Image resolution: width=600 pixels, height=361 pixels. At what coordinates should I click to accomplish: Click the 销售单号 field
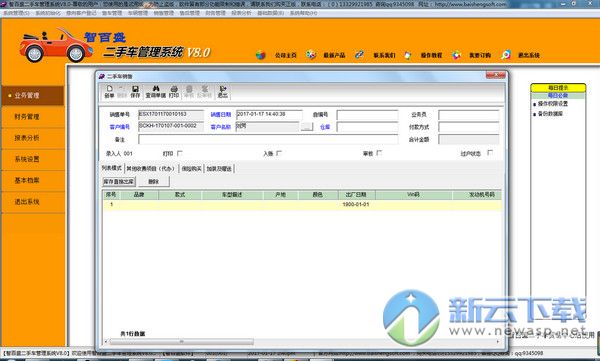click(171, 114)
